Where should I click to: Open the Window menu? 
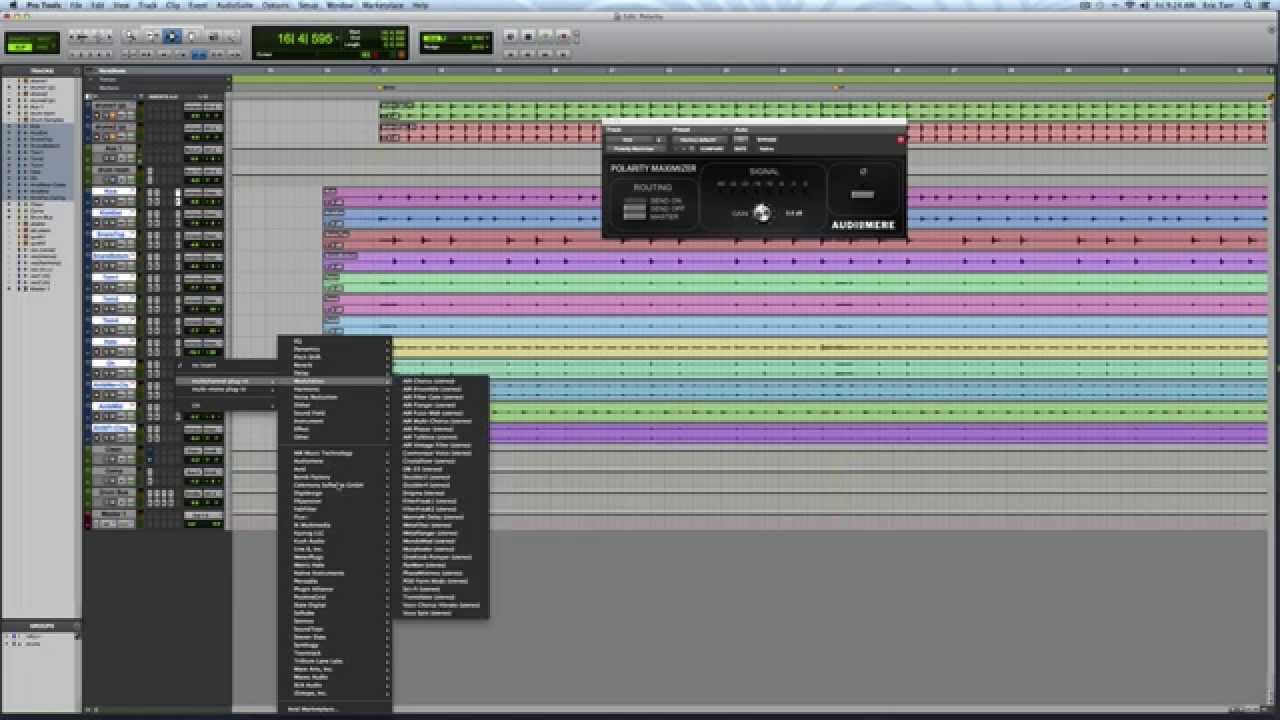click(x=339, y=5)
